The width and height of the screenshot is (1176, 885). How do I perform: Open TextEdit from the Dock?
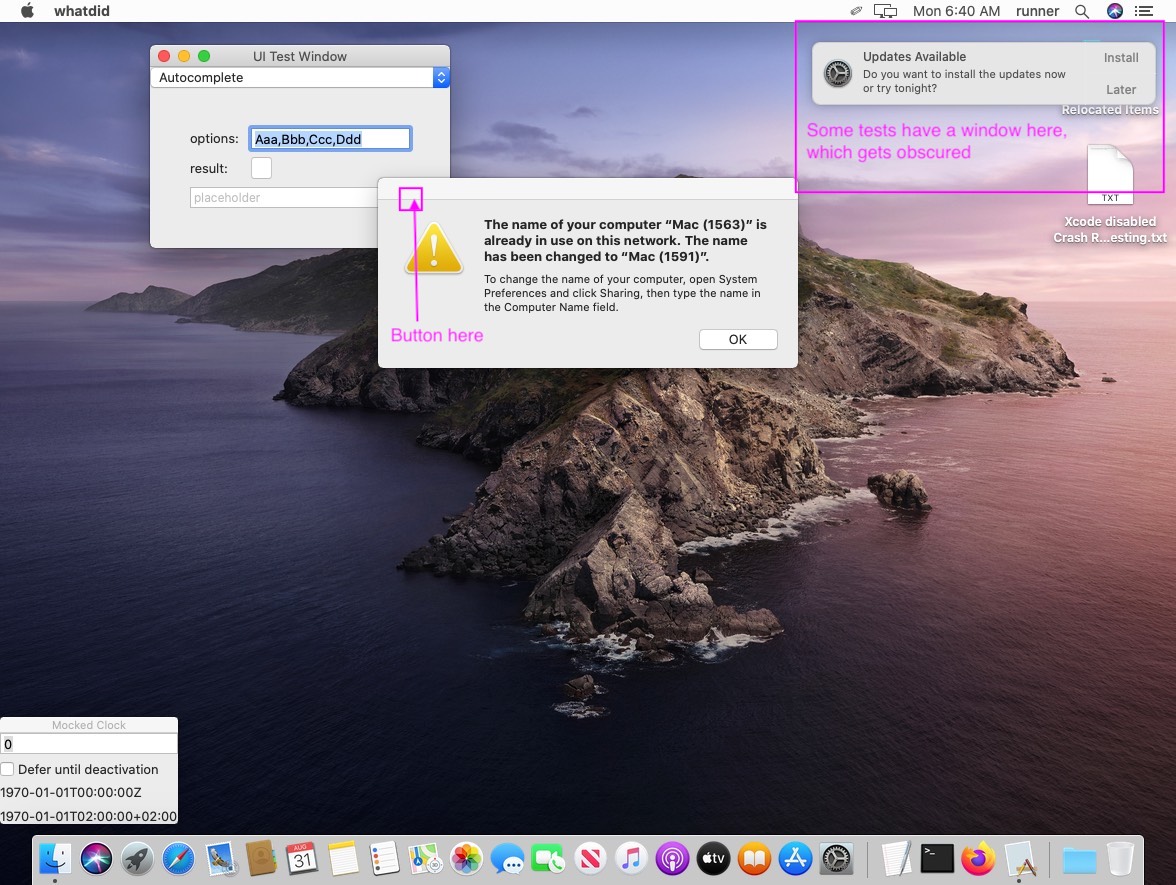pyautogui.click(x=895, y=858)
